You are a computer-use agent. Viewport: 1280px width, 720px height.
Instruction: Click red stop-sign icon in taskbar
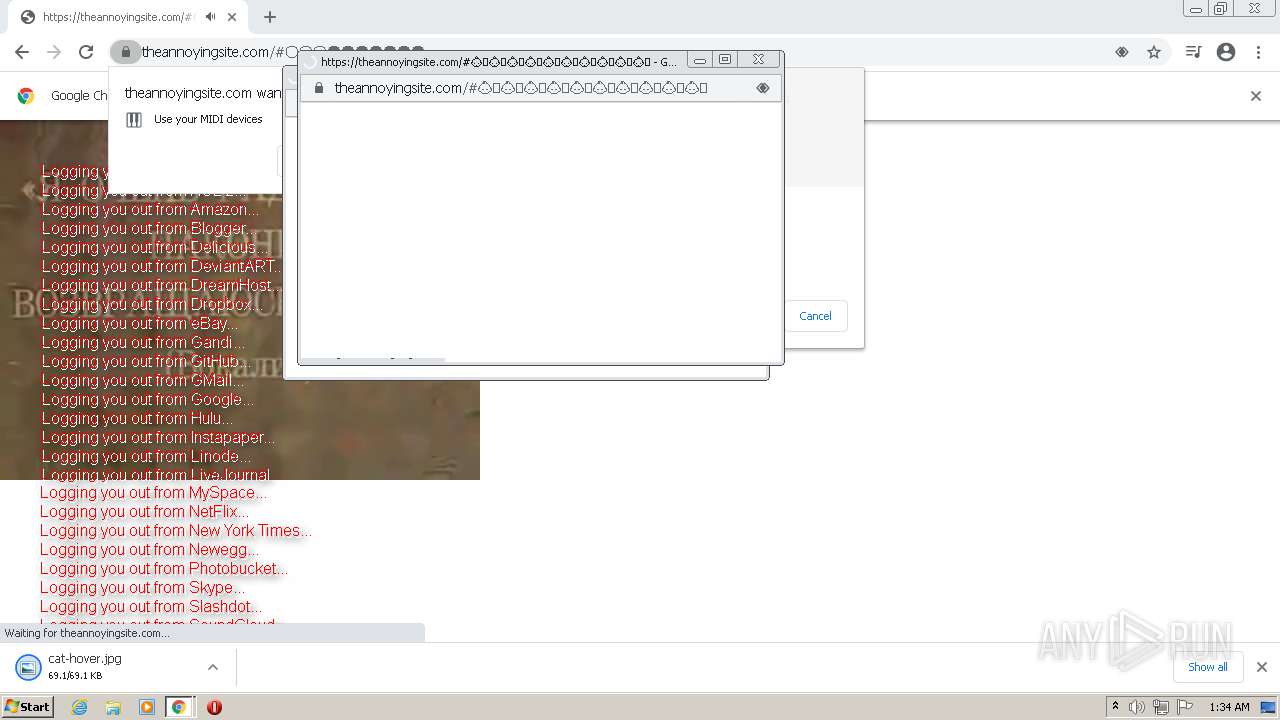click(214, 707)
